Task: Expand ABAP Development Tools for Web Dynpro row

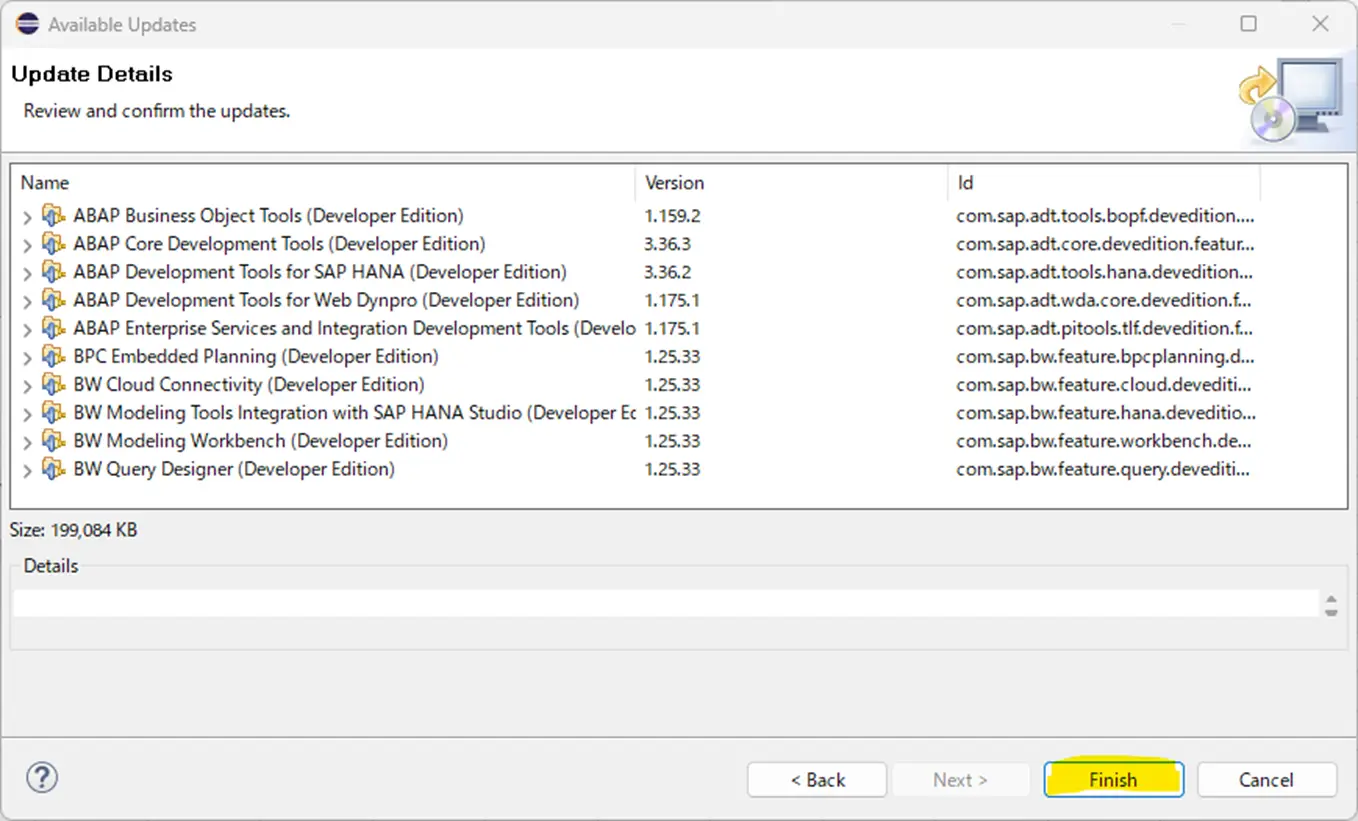Action: tap(27, 300)
